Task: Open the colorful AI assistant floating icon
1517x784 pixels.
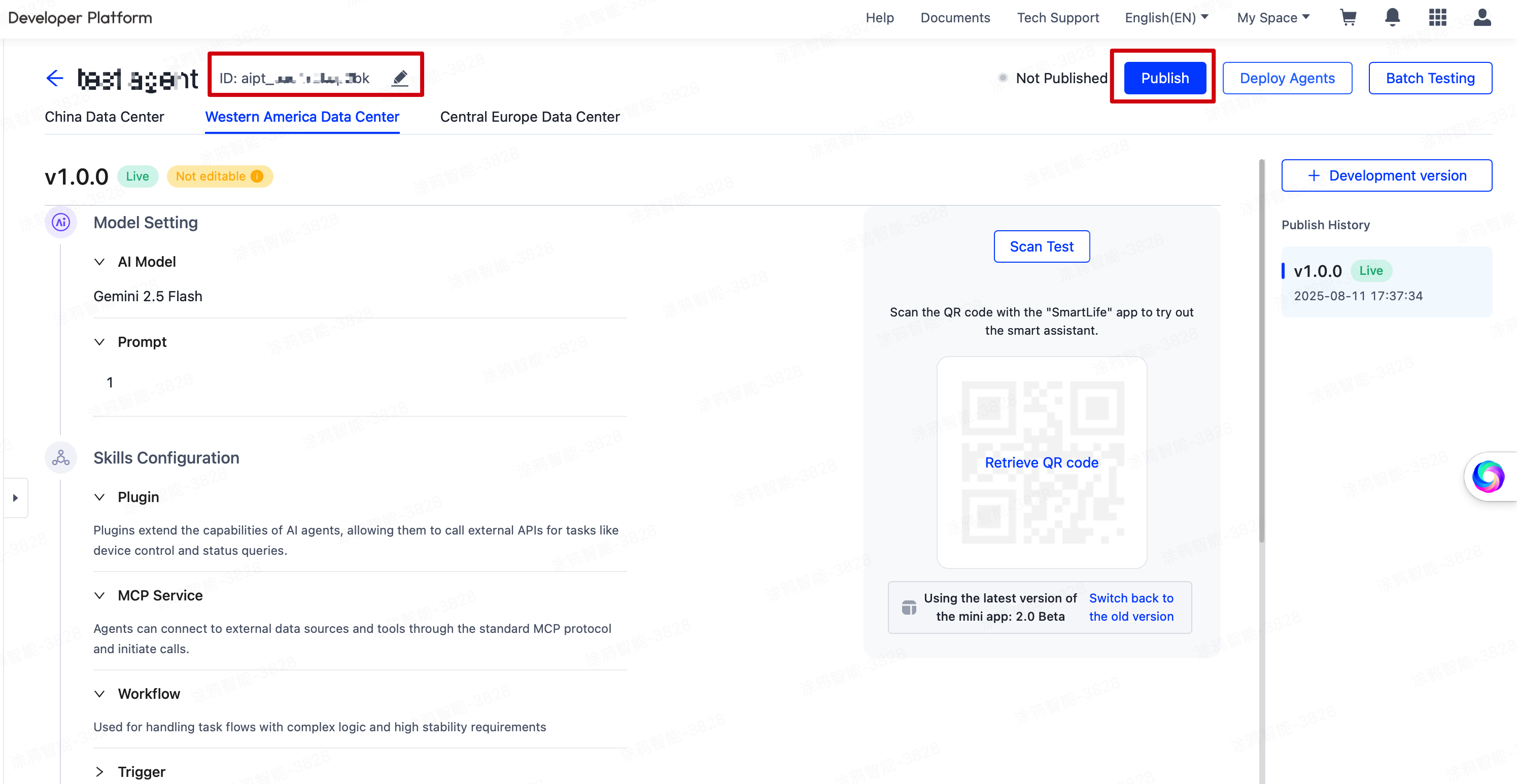Action: pyautogui.click(x=1488, y=476)
